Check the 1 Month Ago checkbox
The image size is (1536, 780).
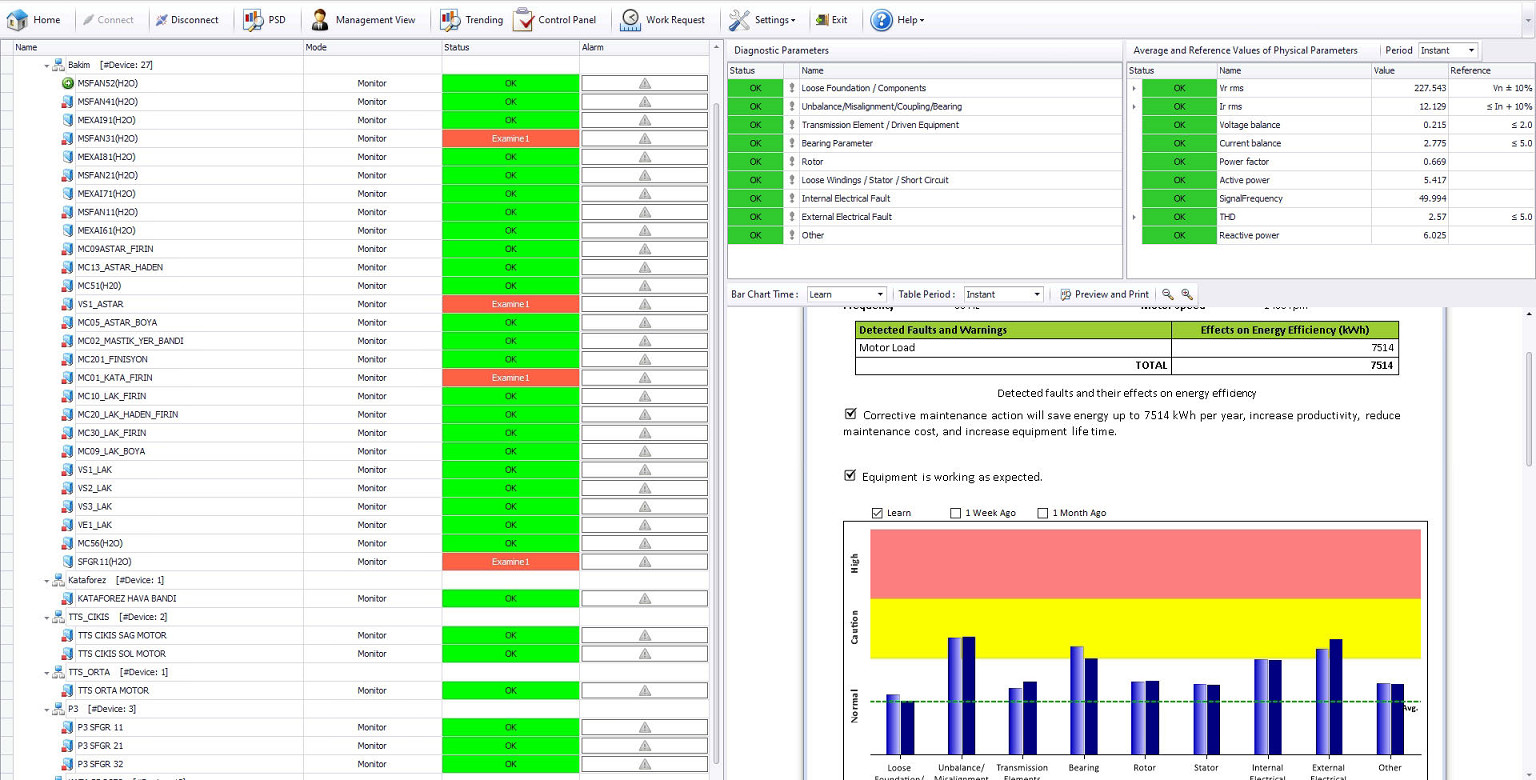[x=1043, y=513]
